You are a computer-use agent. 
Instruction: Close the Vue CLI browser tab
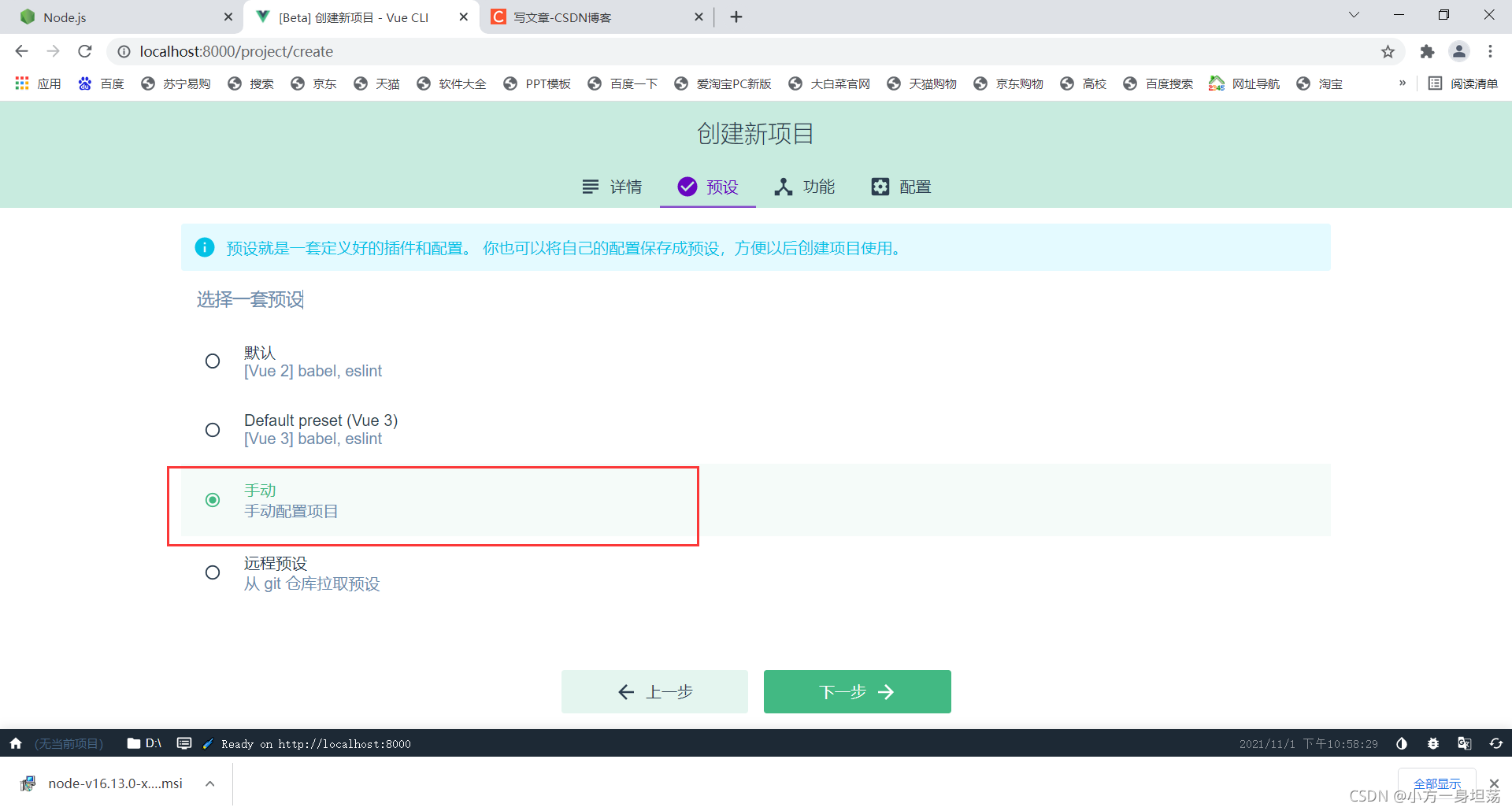point(464,17)
